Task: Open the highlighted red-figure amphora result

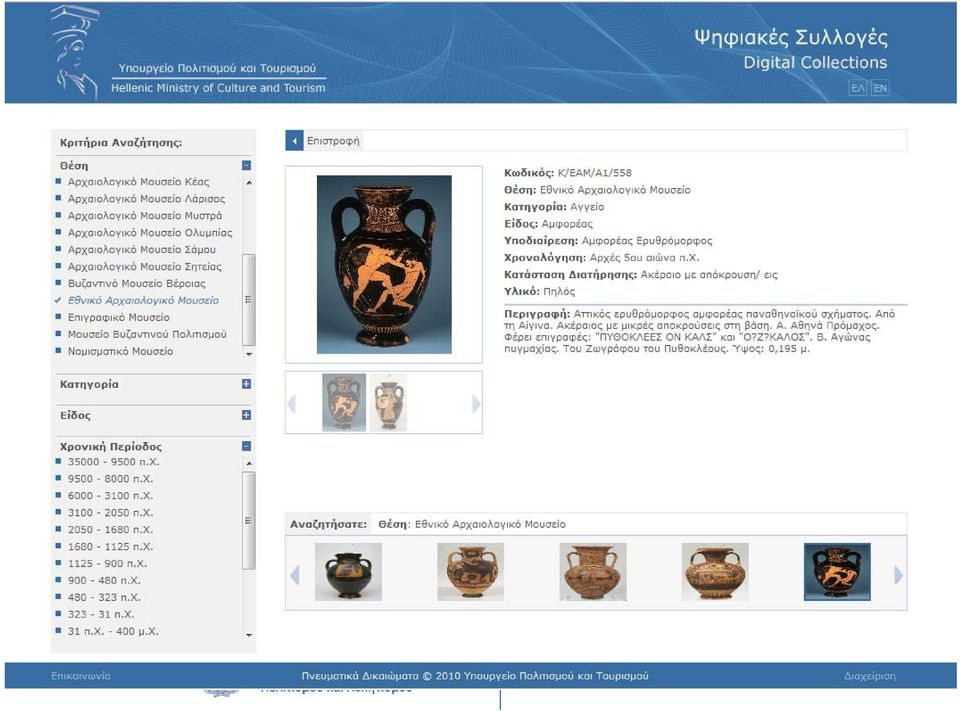Action: tap(837, 571)
